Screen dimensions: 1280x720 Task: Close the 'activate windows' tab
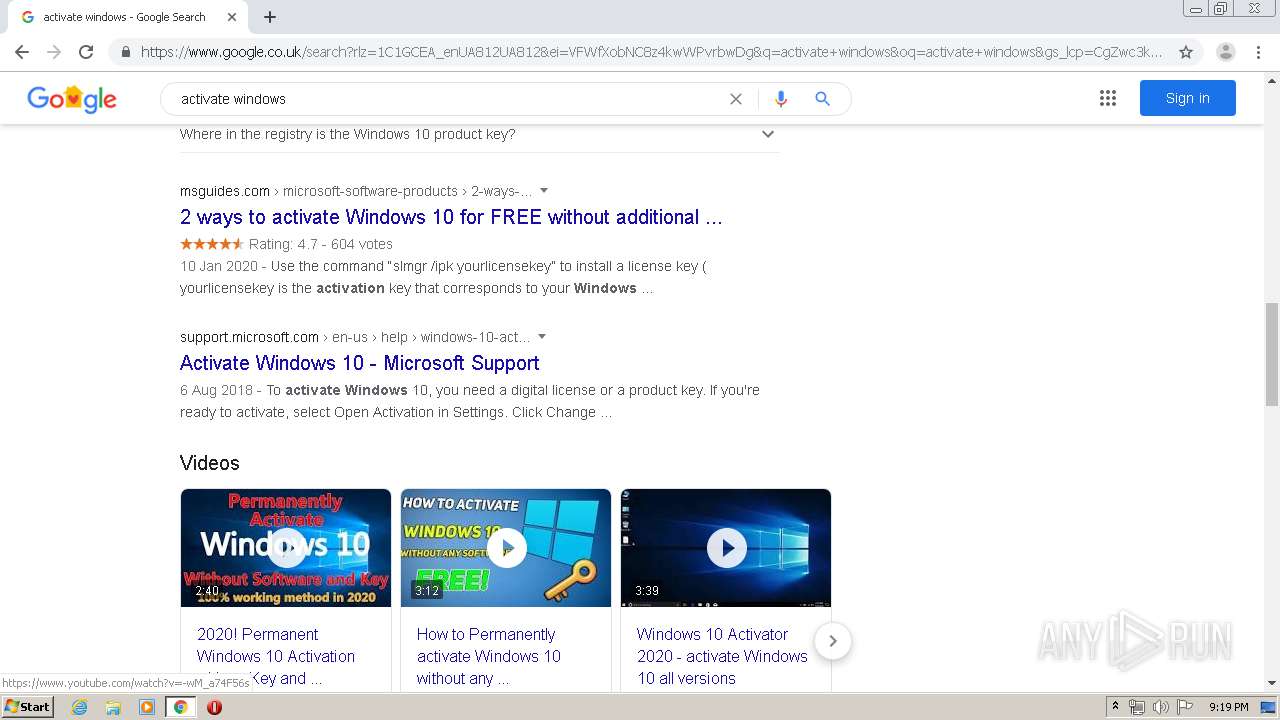[232, 17]
